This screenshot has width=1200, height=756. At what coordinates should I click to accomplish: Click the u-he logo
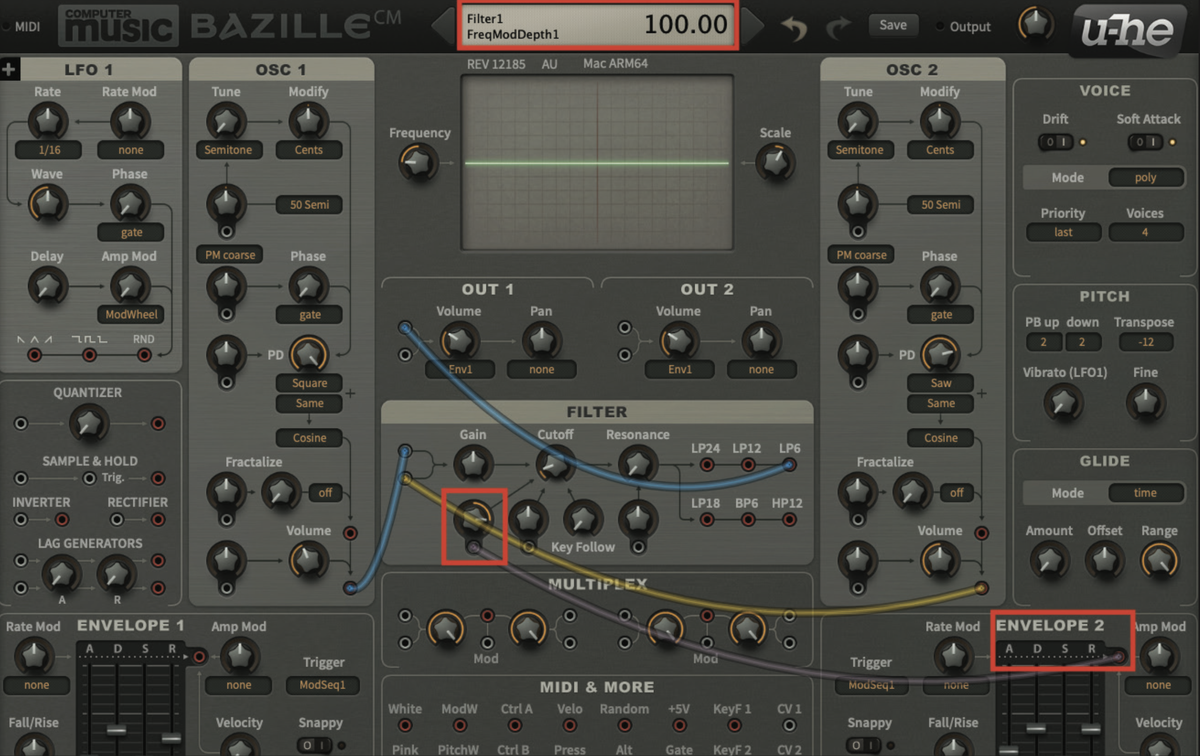point(1130,27)
